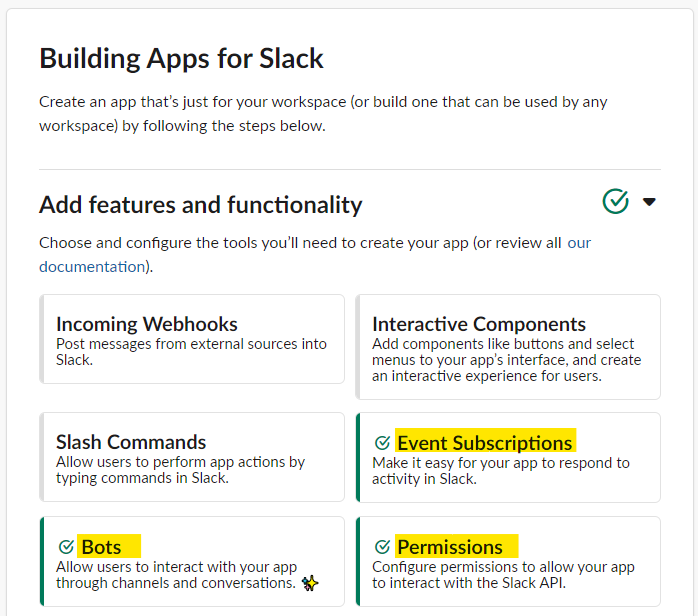This screenshot has width=698, height=616.
Task: Click the checkmark icon next to Permissions
Action: (382, 547)
